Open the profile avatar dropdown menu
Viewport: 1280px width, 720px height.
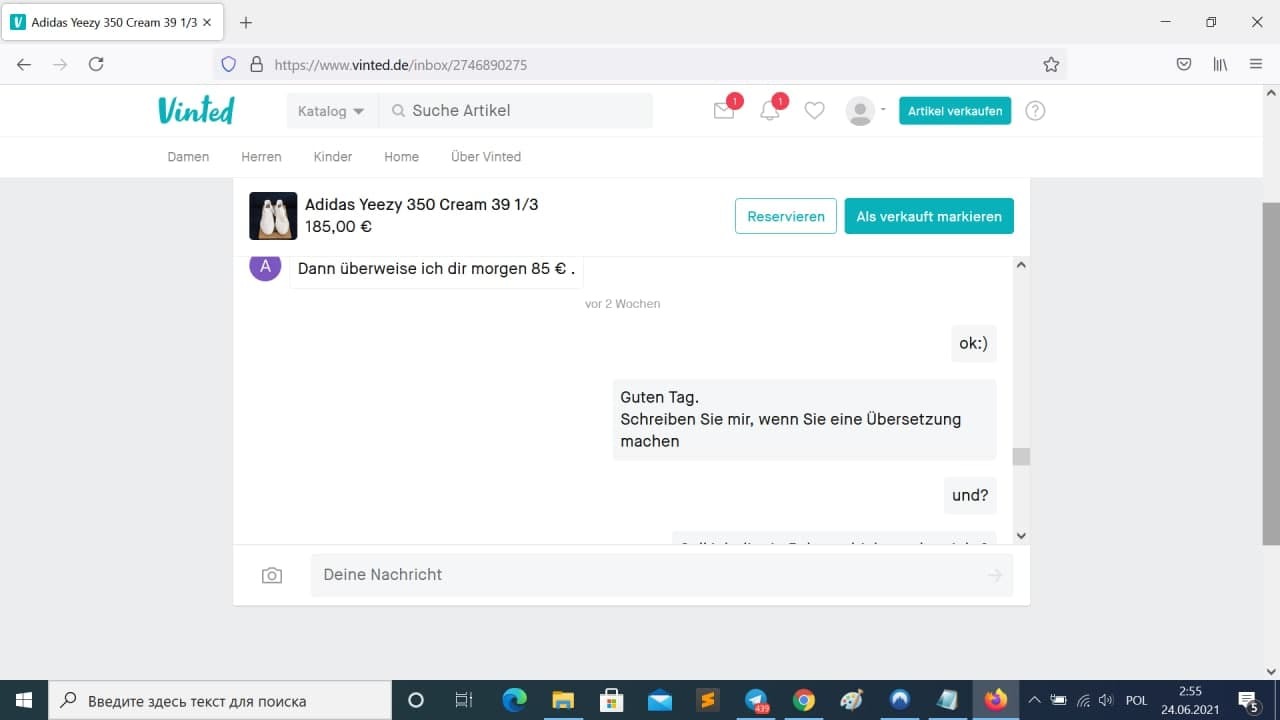click(x=866, y=111)
